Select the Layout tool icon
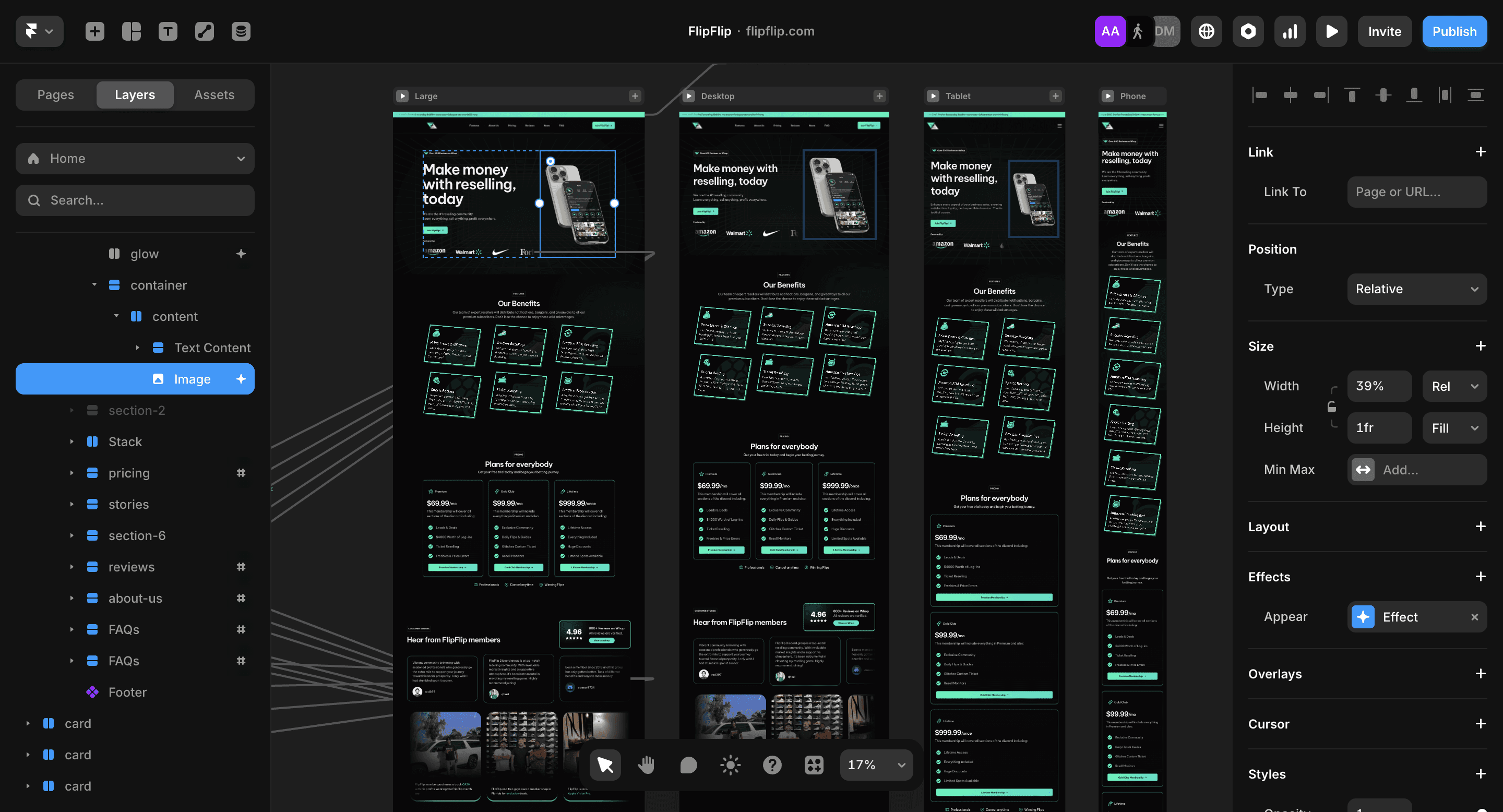Image resolution: width=1503 pixels, height=812 pixels. [132, 31]
